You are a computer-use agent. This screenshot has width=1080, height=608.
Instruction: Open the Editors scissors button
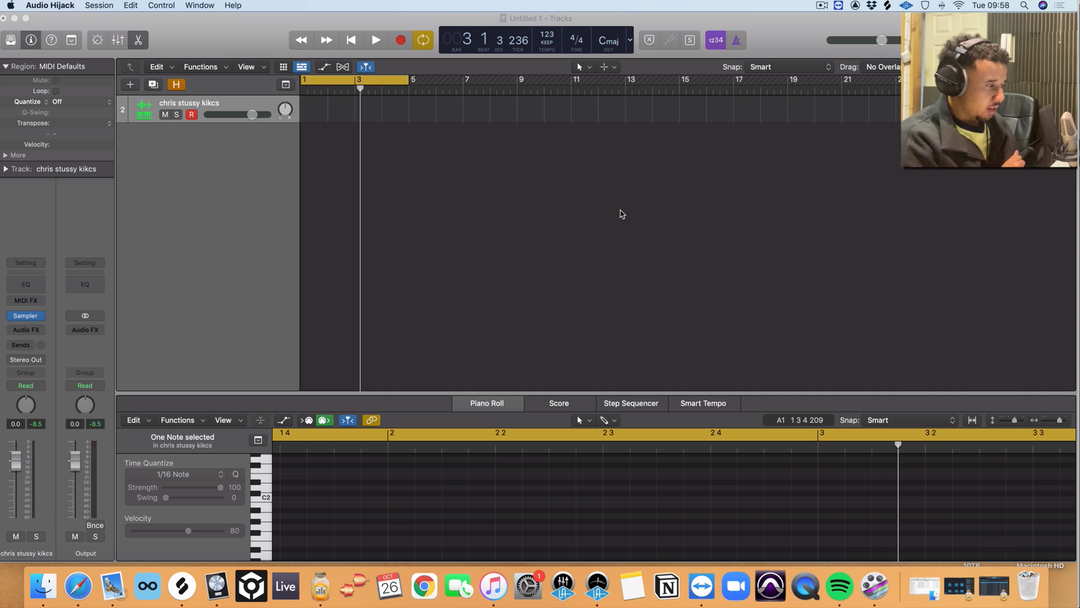click(138, 40)
